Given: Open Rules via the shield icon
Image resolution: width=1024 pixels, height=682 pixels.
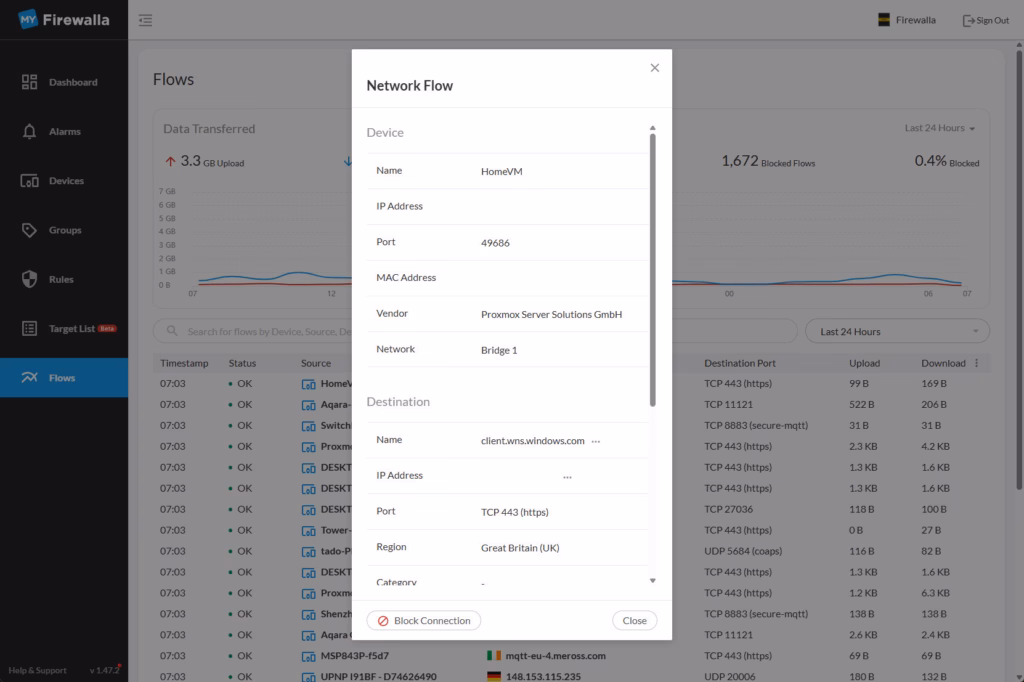Looking at the screenshot, I should coord(29,279).
